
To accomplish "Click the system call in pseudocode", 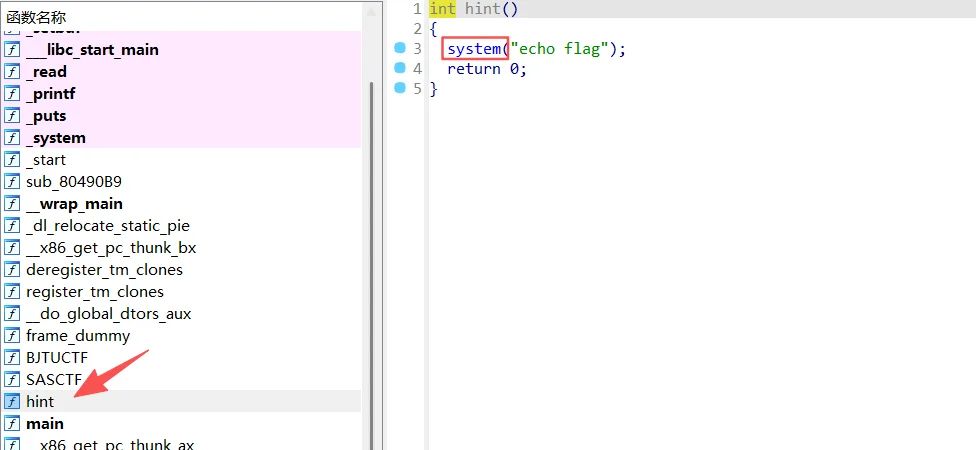I will (x=474, y=49).
